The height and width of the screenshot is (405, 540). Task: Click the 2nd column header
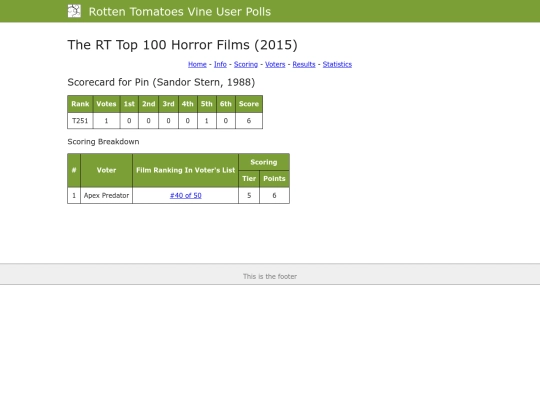pos(148,104)
